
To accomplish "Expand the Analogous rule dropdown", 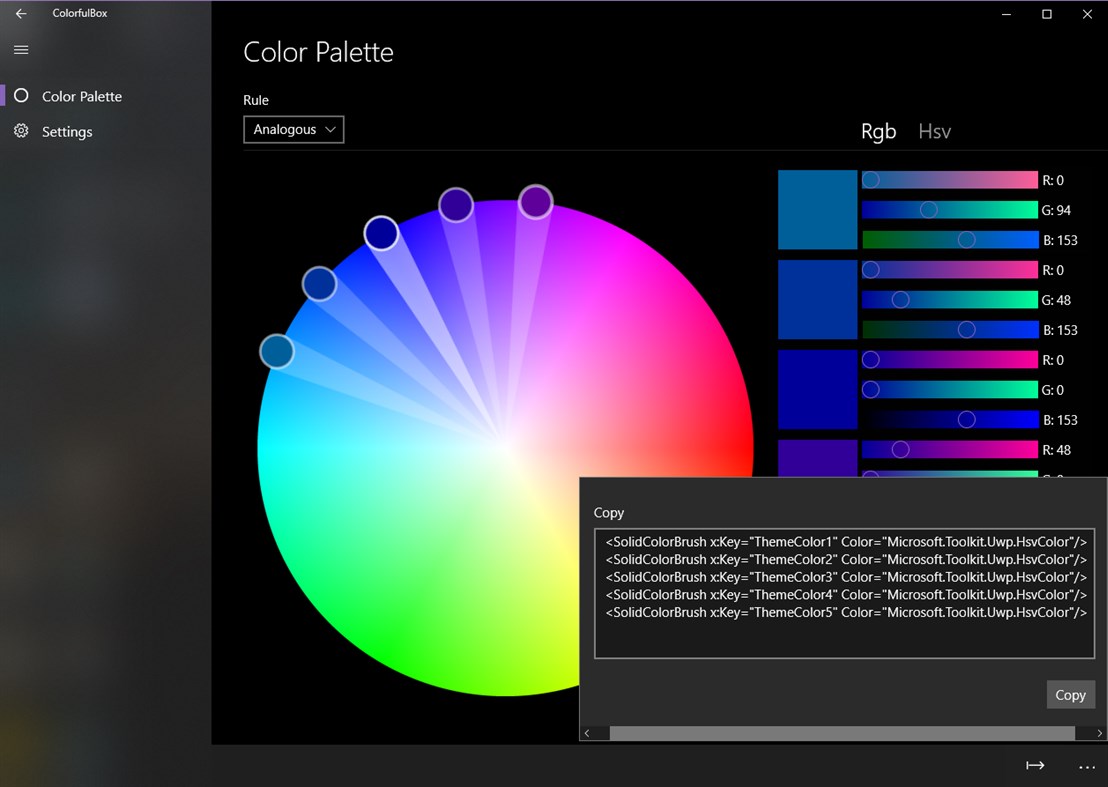I will click(294, 129).
